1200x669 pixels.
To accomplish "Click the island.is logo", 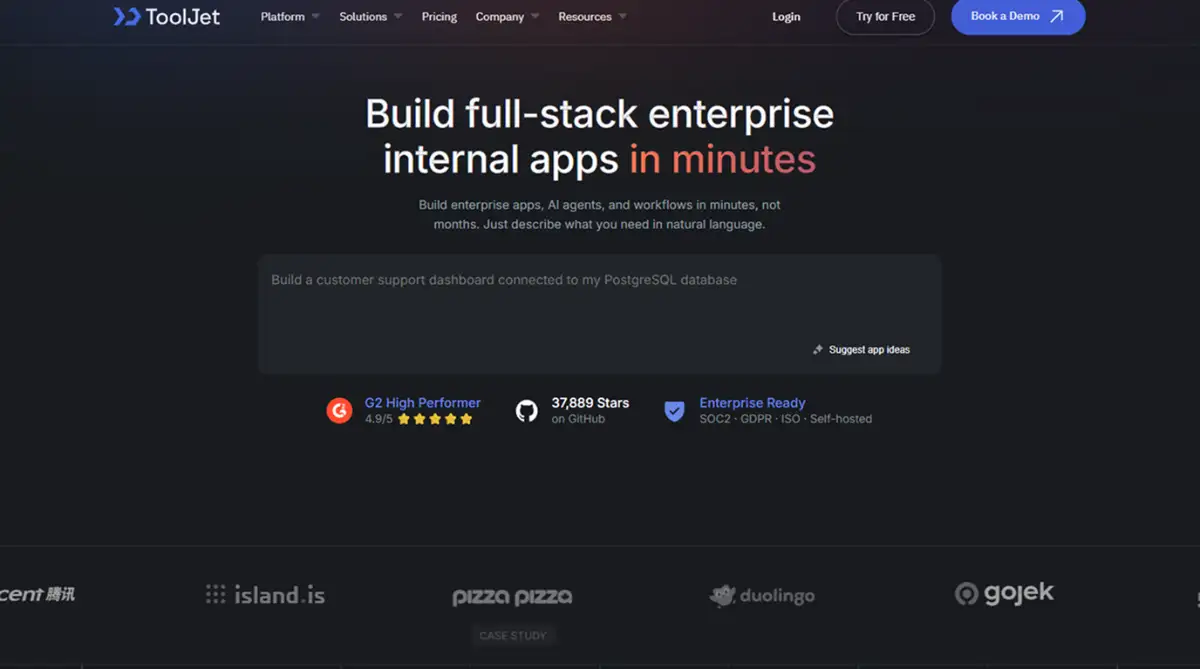I will 265,595.
